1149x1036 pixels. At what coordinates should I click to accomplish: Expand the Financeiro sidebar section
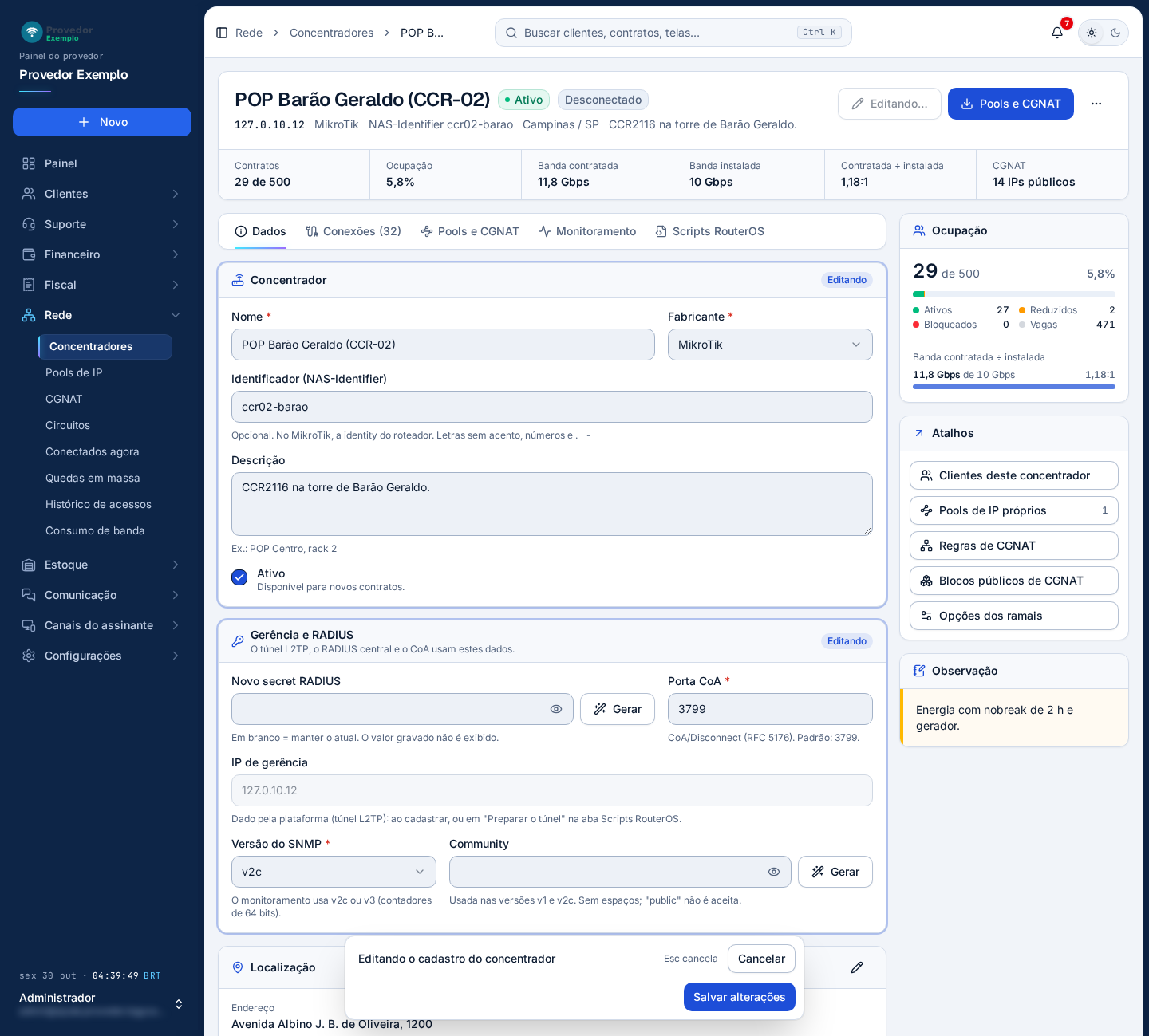click(x=102, y=254)
